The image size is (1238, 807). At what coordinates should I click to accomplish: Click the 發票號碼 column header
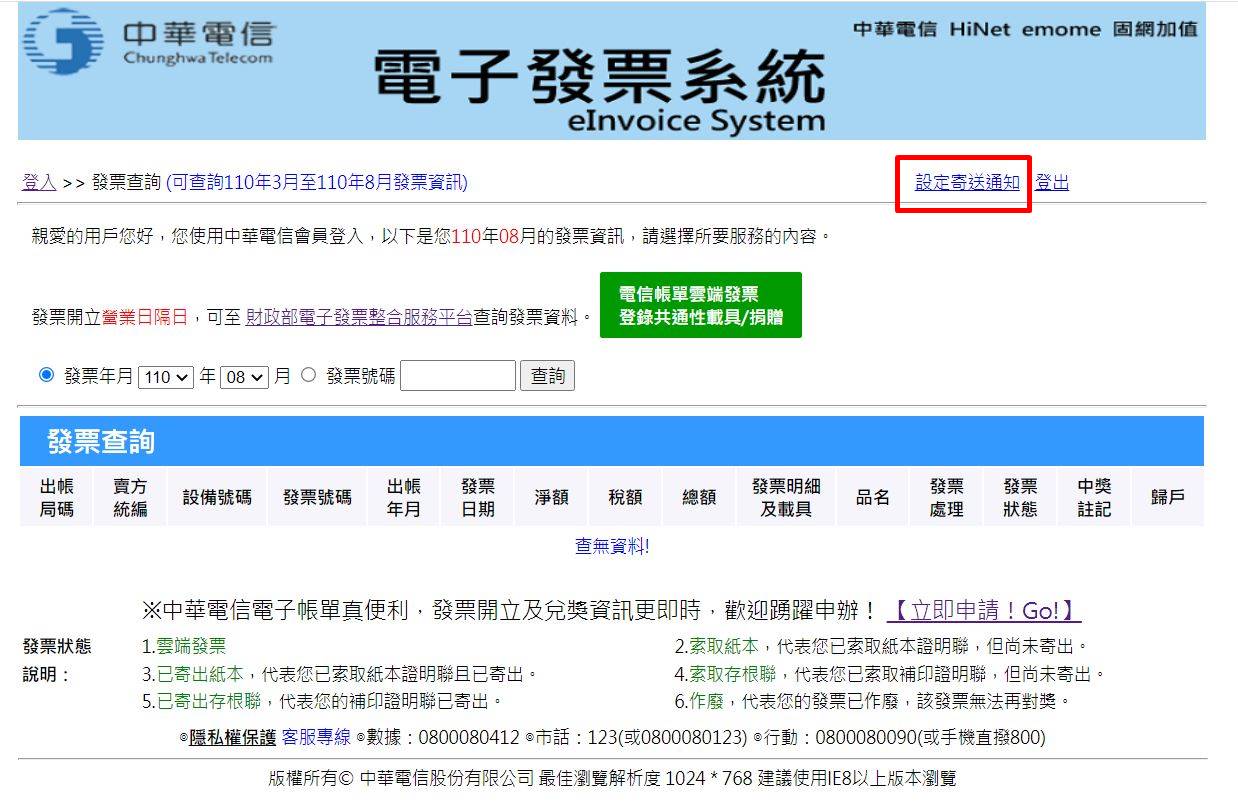click(x=317, y=498)
